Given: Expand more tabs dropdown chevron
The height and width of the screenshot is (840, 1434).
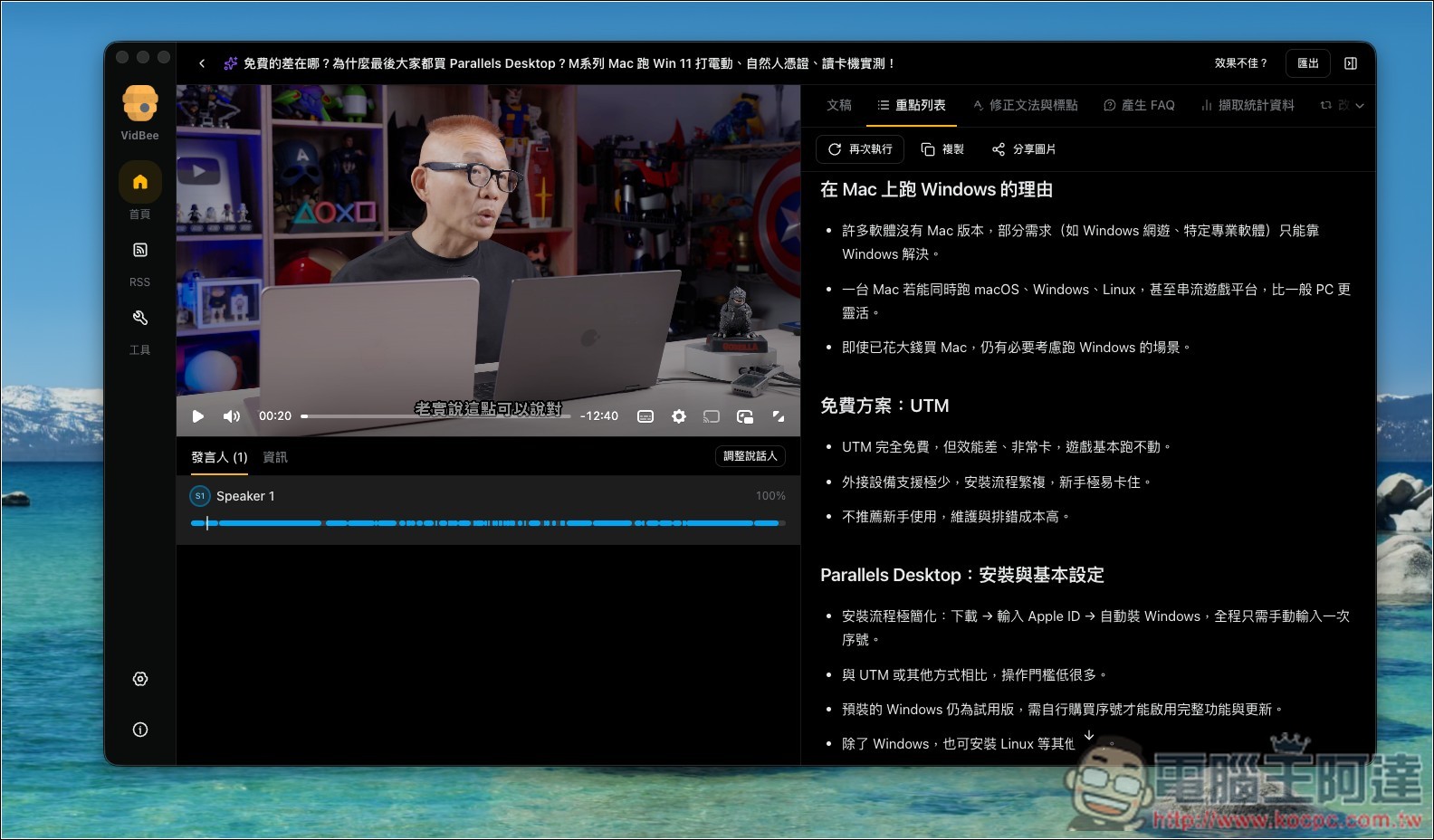Looking at the screenshot, I should click(1360, 106).
